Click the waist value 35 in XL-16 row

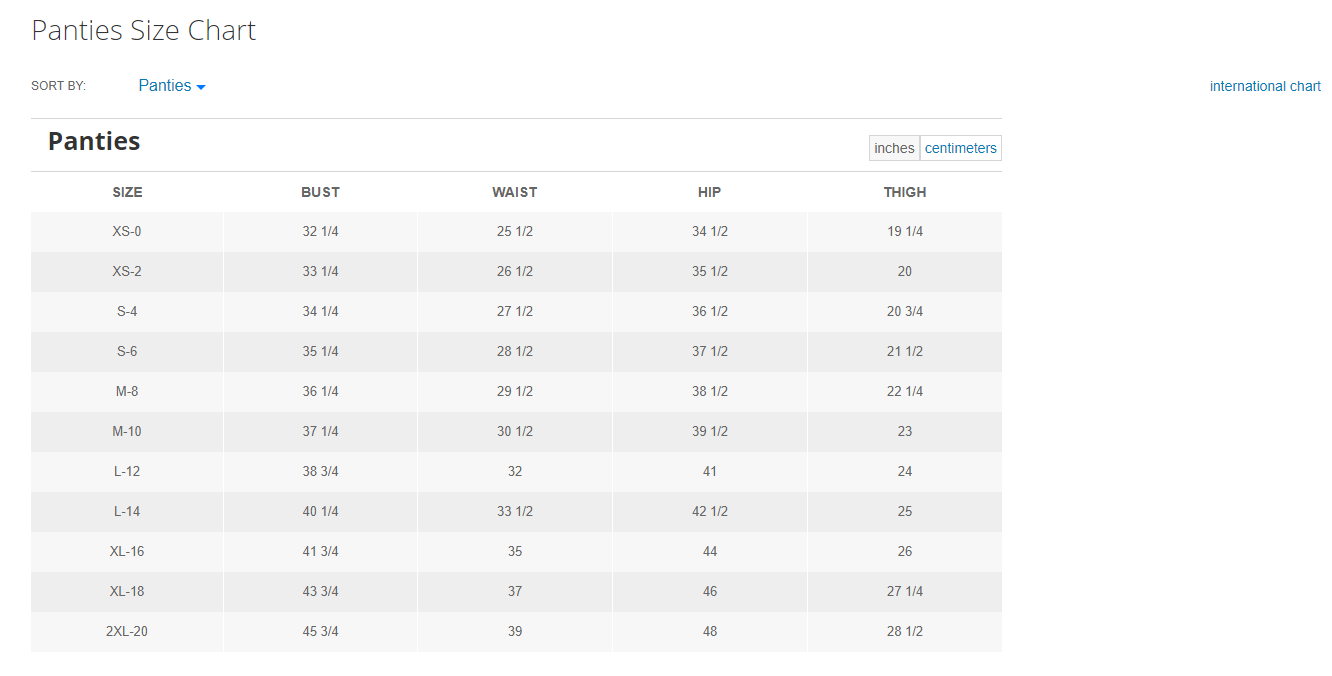coord(514,551)
